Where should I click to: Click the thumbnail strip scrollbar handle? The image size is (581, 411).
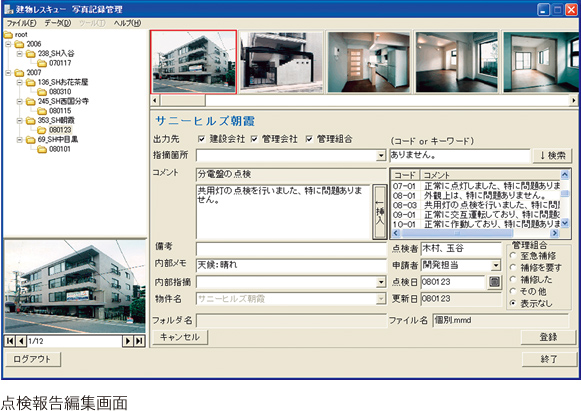click(x=183, y=100)
